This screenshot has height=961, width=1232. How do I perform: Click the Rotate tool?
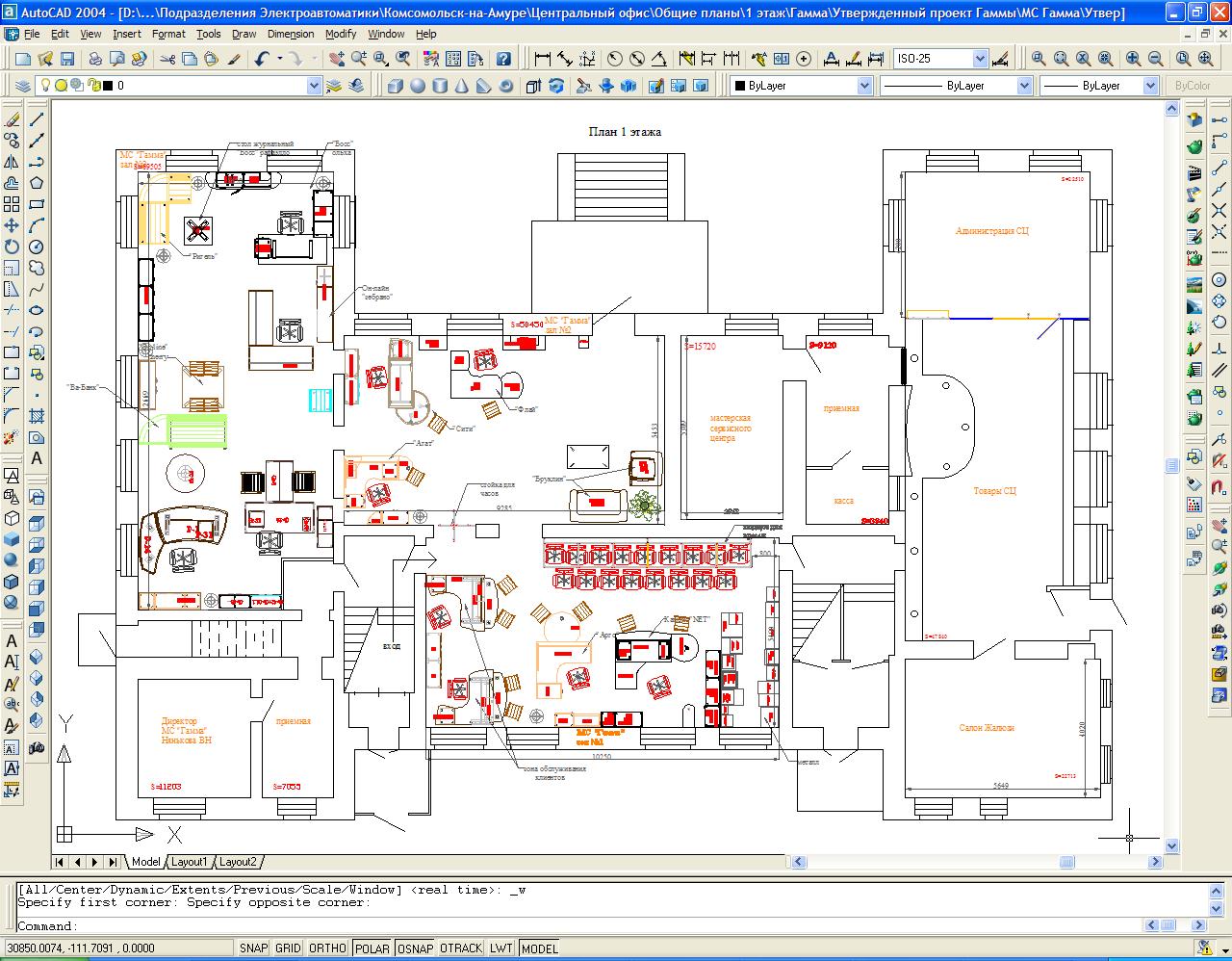[12, 247]
